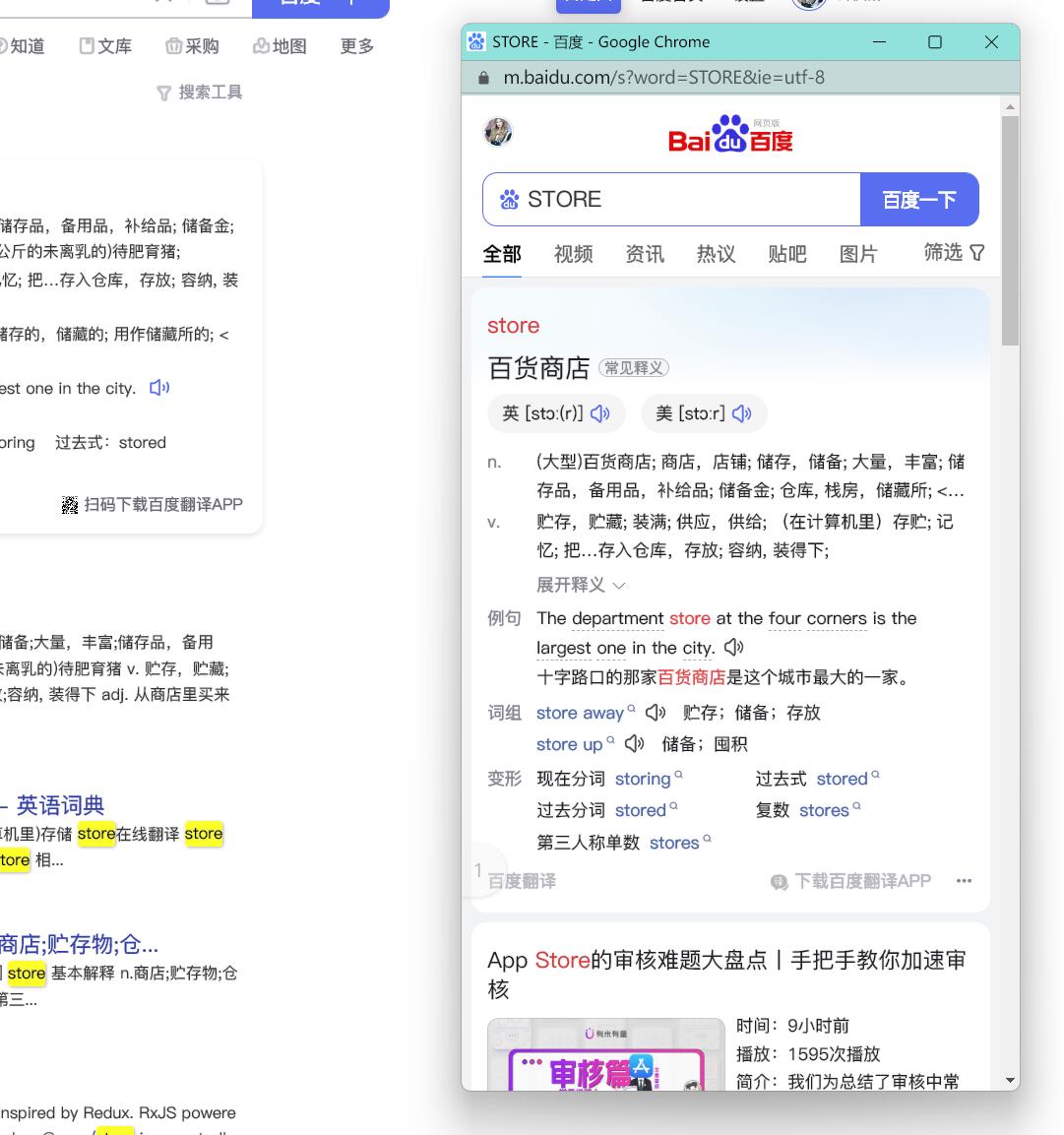The width and height of the screenshot is (1064, 1135).
Task: Open the 筛选 filter dropdown
Action: (954, 253)
